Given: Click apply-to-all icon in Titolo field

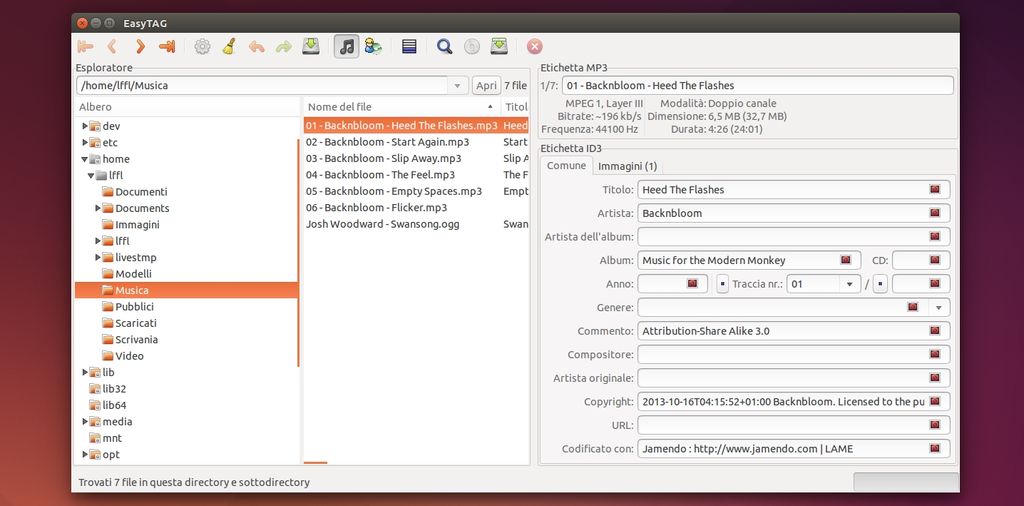Looking at the screenshot, I should pyautogui.click(x=935, y=189).
